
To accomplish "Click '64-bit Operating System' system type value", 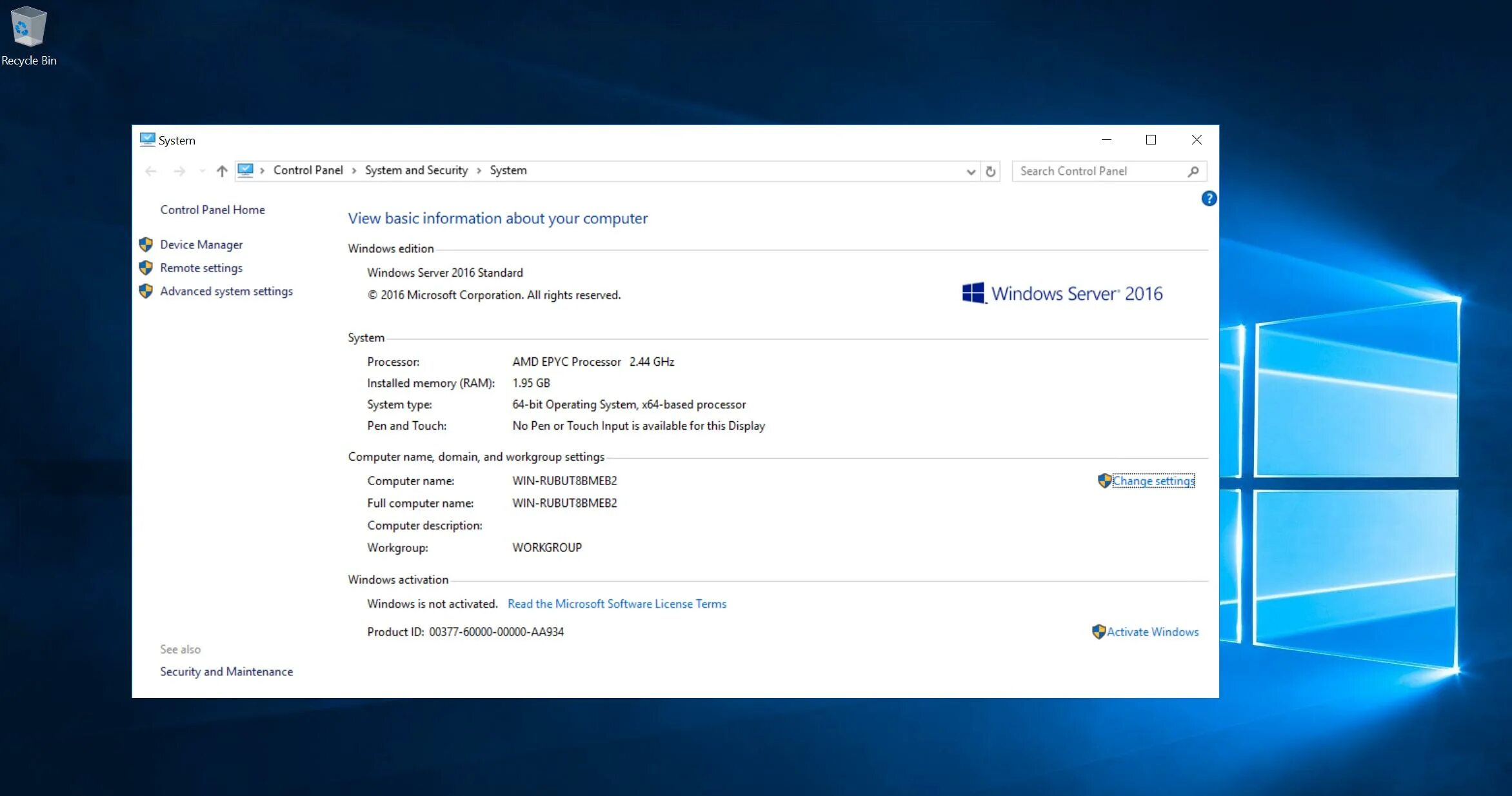I will tap(629, 404).
